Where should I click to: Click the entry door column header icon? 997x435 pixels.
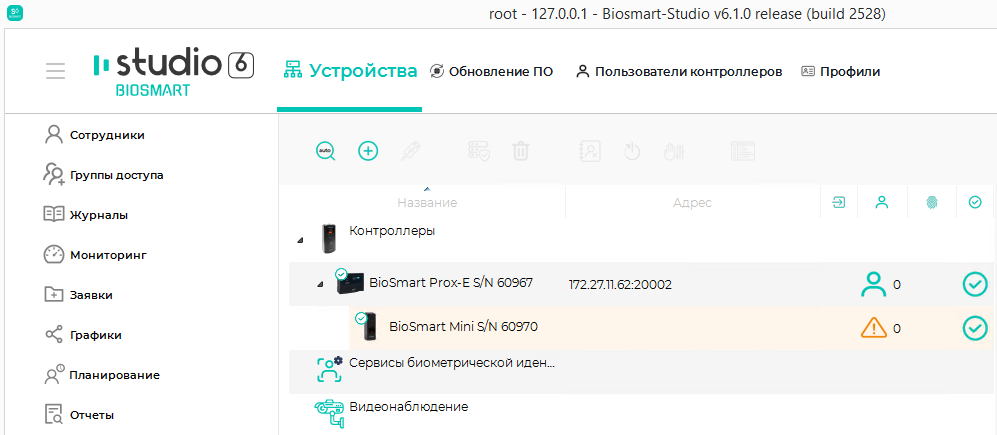coord(839,202)
